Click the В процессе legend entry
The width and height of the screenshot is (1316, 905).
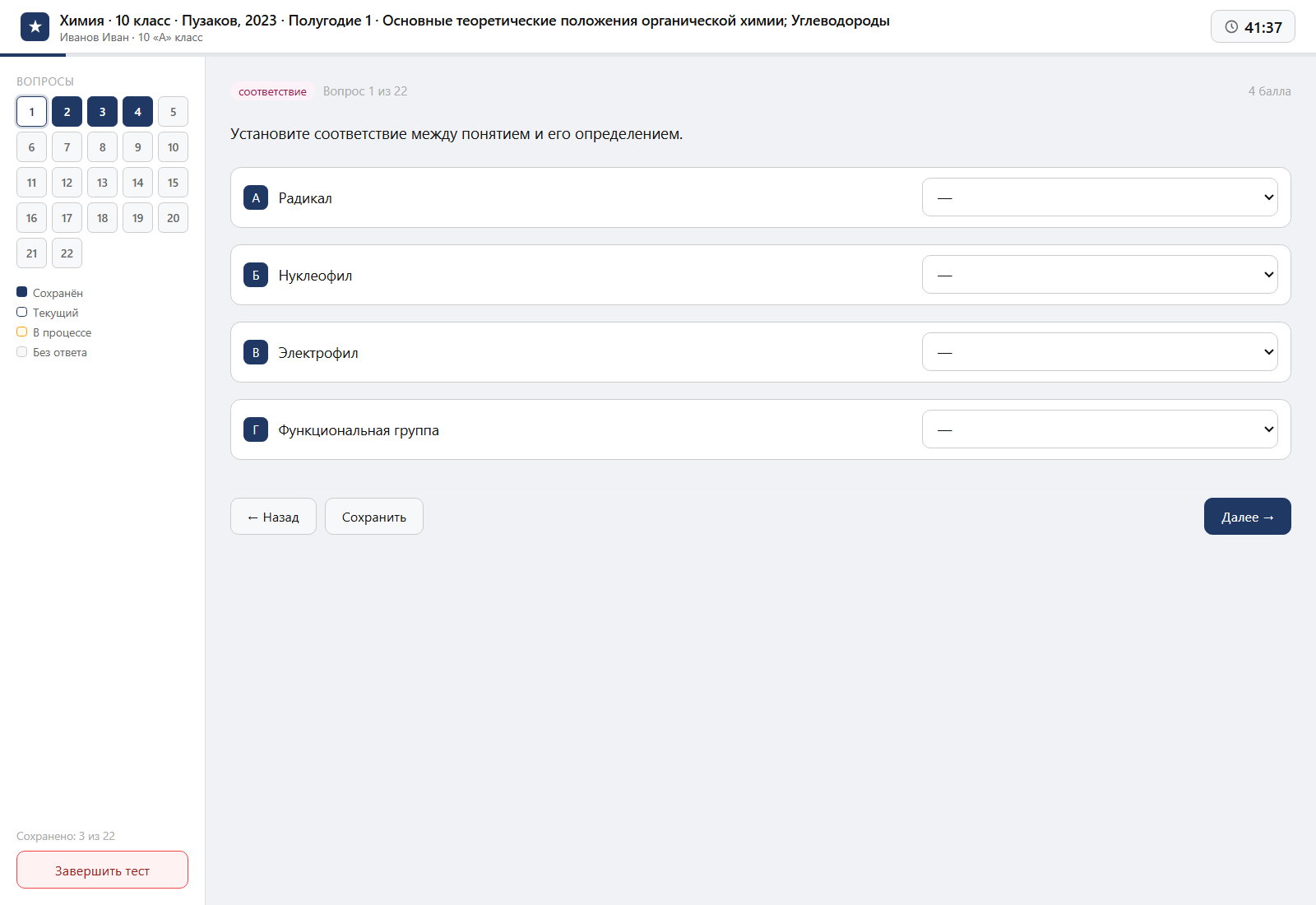pos(54,332)
